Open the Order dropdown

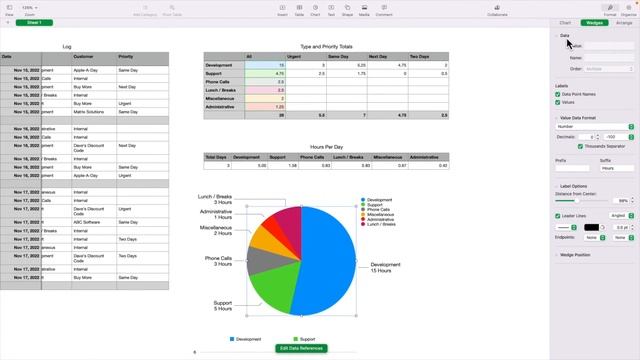coord(609,69)
